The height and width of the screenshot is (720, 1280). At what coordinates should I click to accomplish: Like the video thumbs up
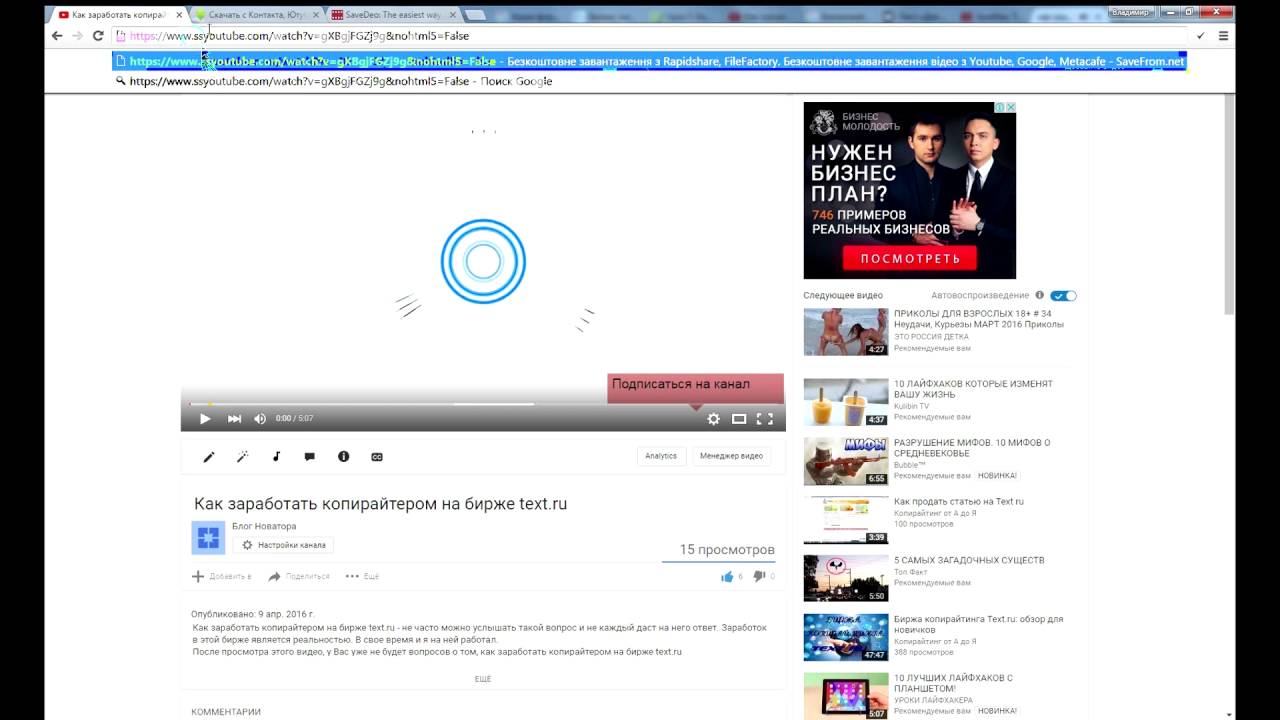pos(728,576)
